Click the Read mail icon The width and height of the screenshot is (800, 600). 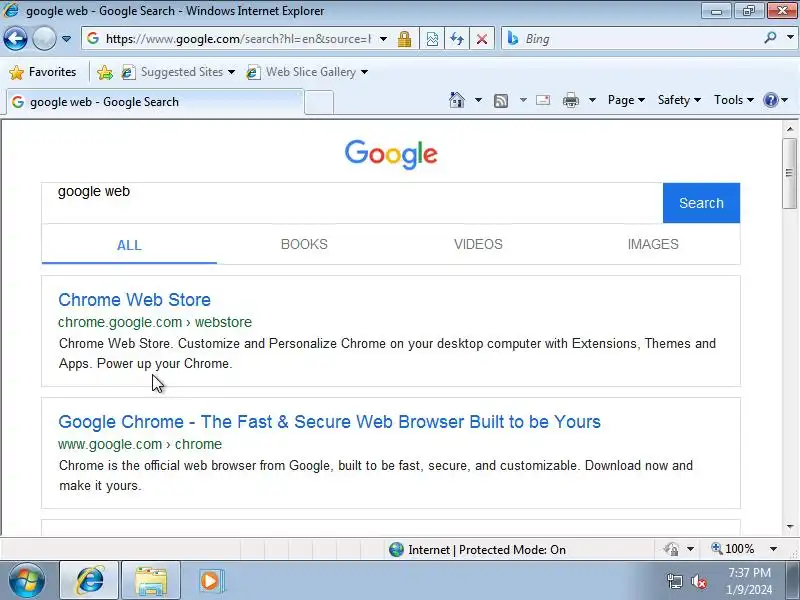tap(543, 100)
